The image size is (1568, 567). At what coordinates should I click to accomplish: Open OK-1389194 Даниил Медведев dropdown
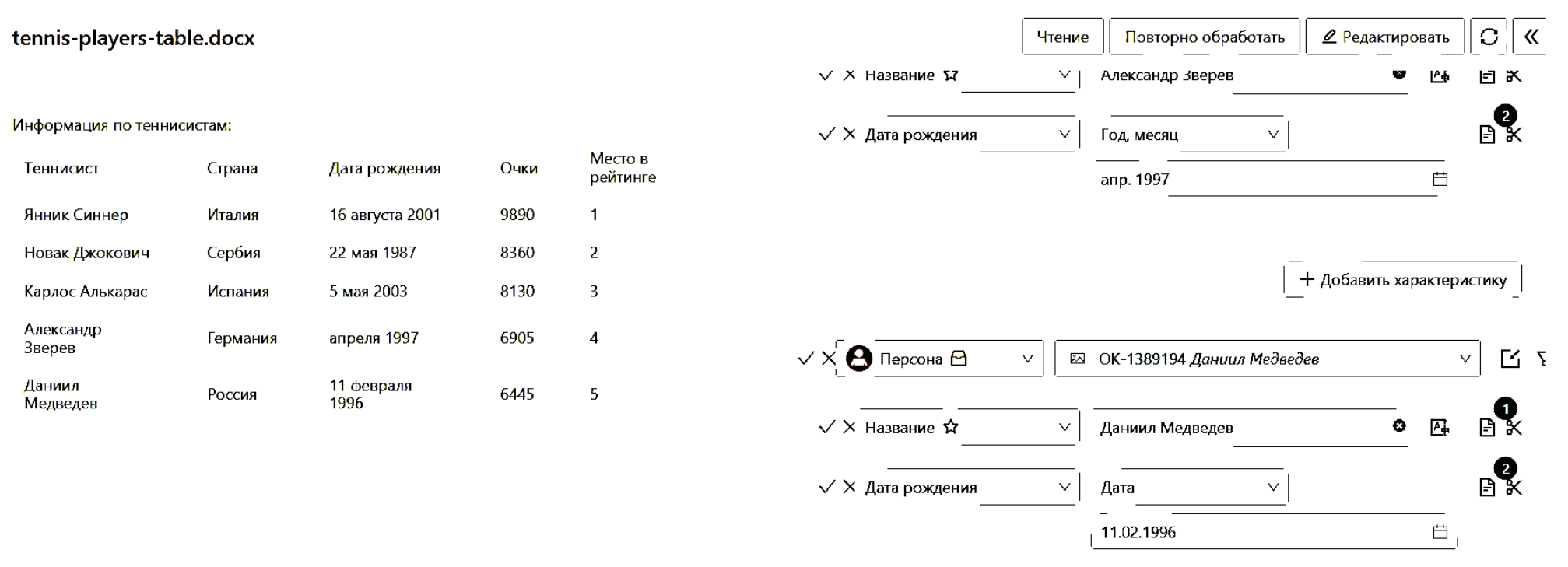pos(1465,359)
